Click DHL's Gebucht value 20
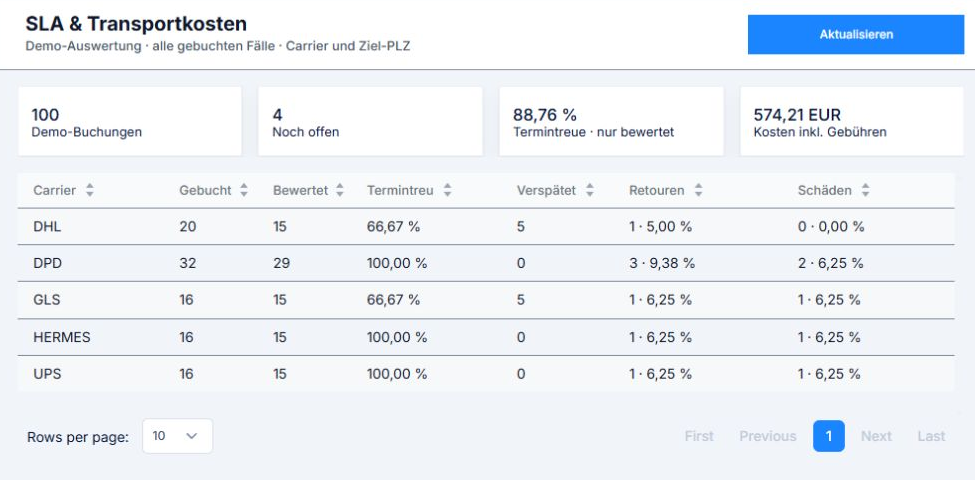This screenshot has width=975, height=480. click(x=188, y=226)
